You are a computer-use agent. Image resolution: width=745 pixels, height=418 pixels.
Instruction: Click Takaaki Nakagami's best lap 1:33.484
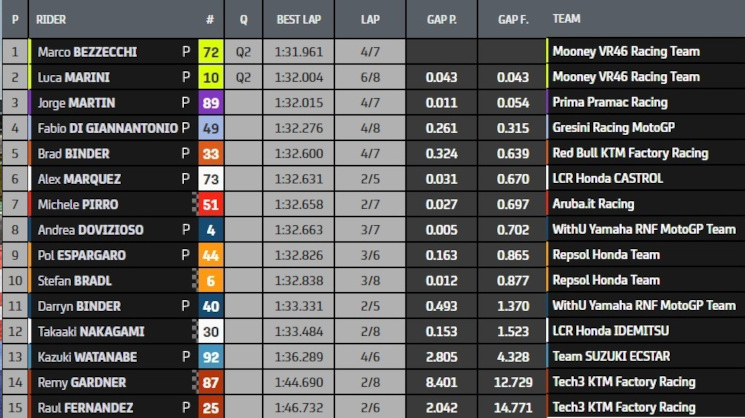299,332
